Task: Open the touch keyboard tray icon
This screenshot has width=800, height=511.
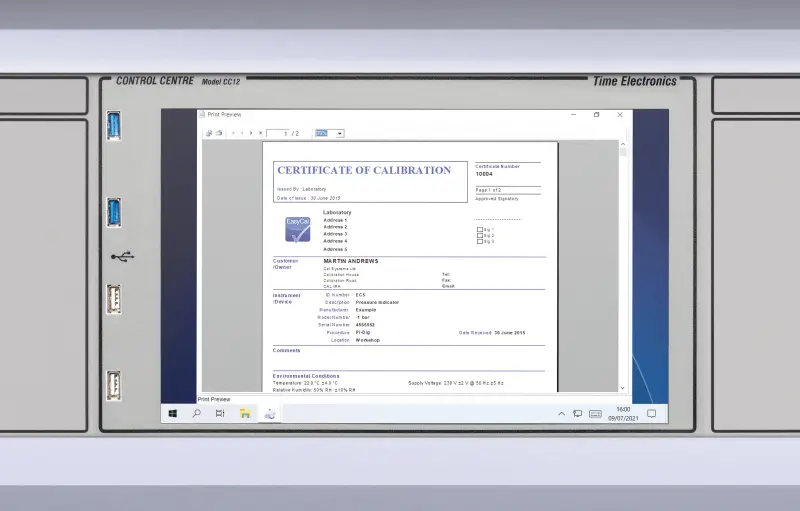Action: [595, 414]
